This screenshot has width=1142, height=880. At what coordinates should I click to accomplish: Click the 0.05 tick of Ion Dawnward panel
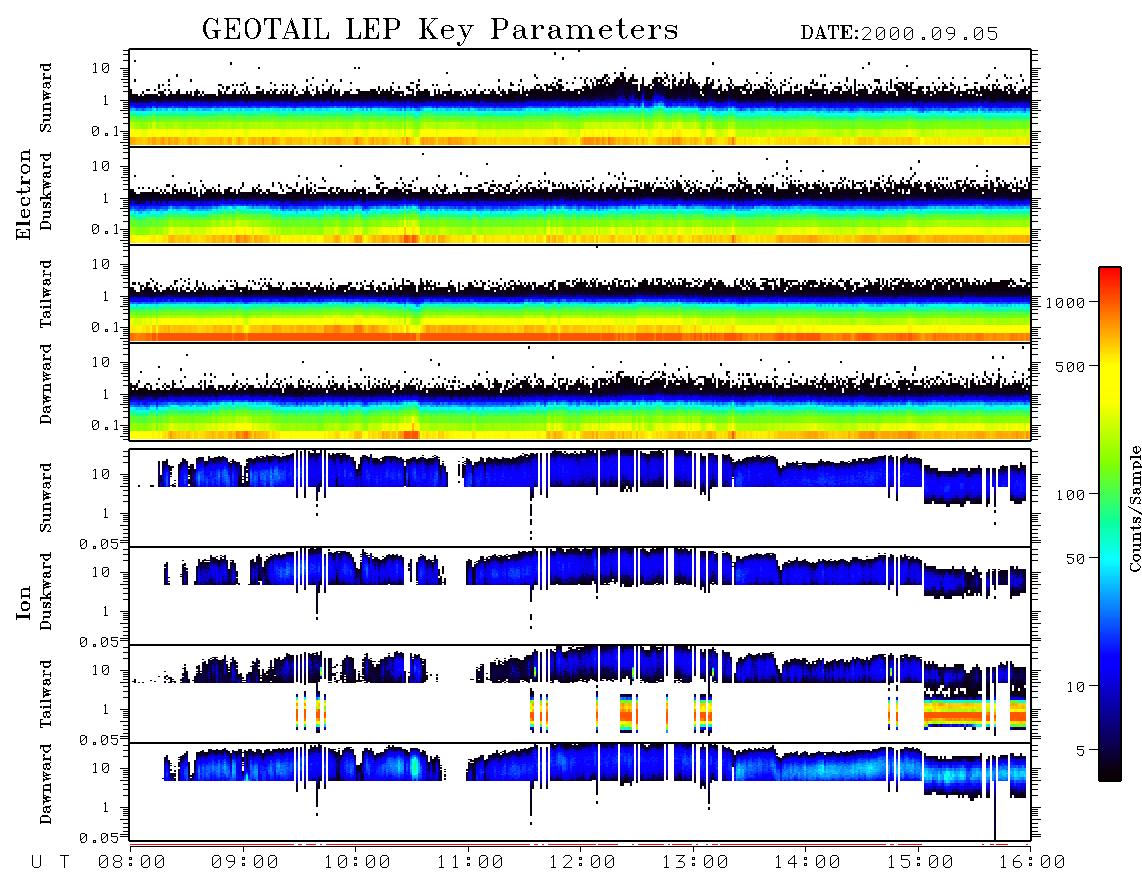[98, 838]
